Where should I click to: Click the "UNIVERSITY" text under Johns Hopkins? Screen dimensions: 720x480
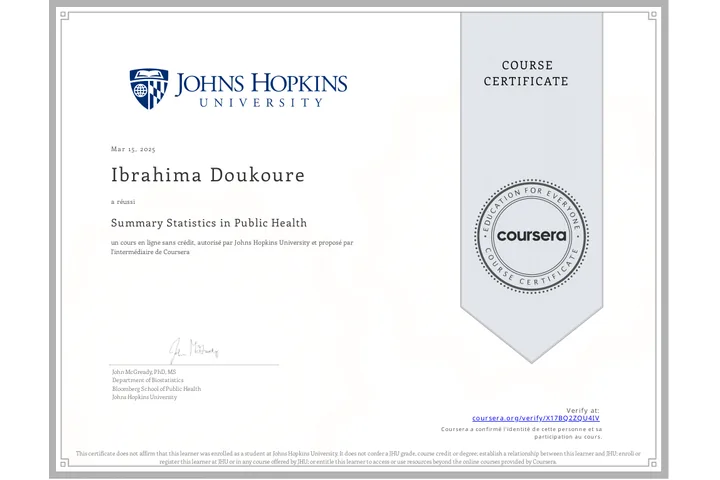coord(261,102)
